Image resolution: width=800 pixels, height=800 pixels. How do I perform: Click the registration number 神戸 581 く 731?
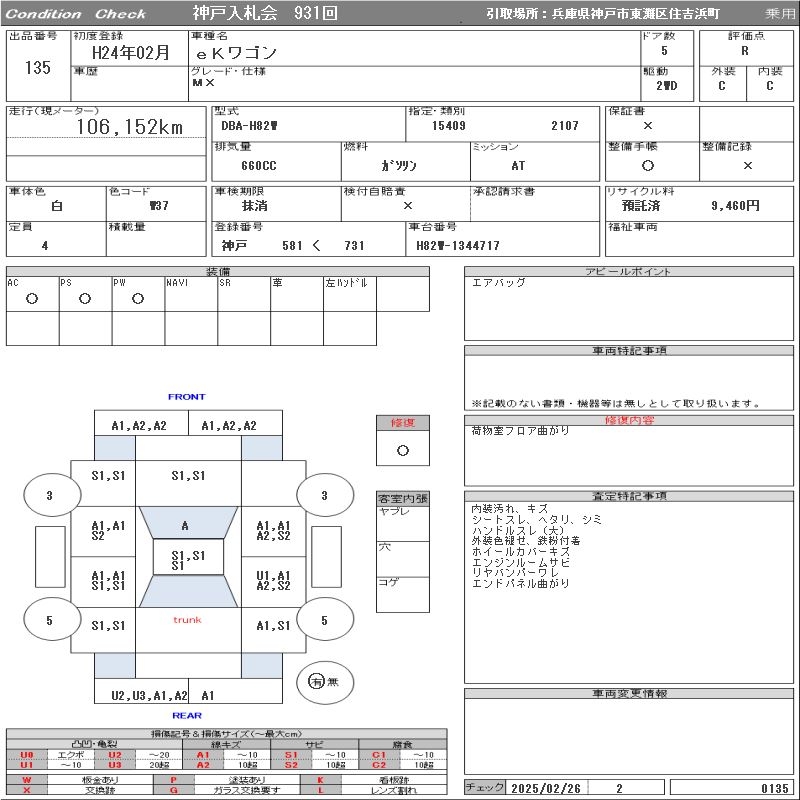[293, 245]
